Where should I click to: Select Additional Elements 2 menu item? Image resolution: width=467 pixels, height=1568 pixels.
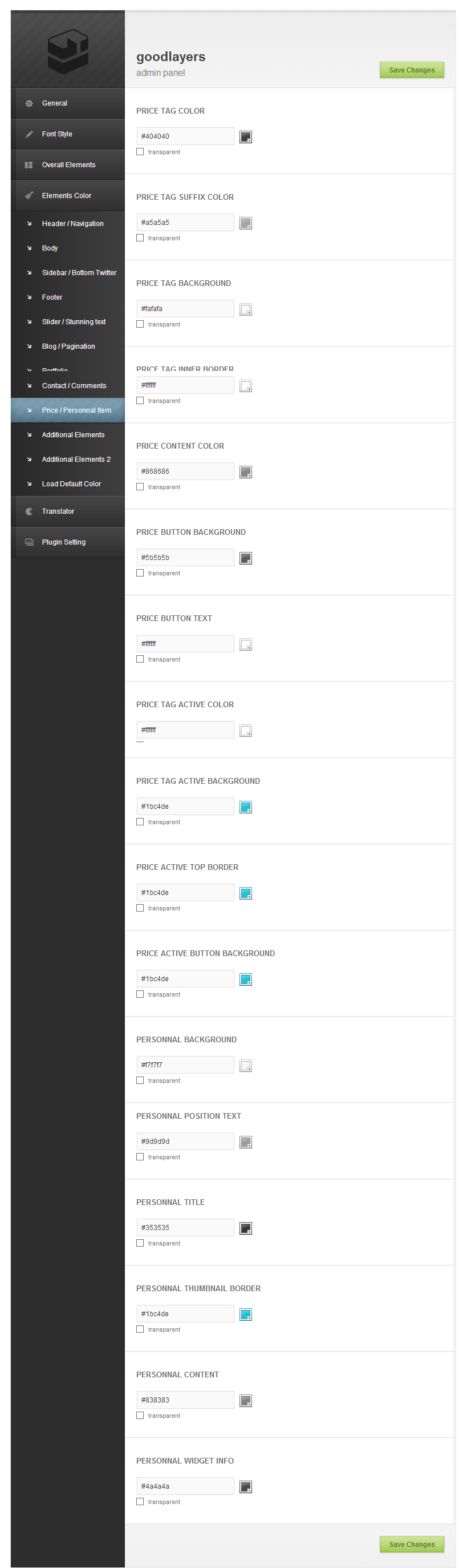pyautogui.click(x=76, y=459)
